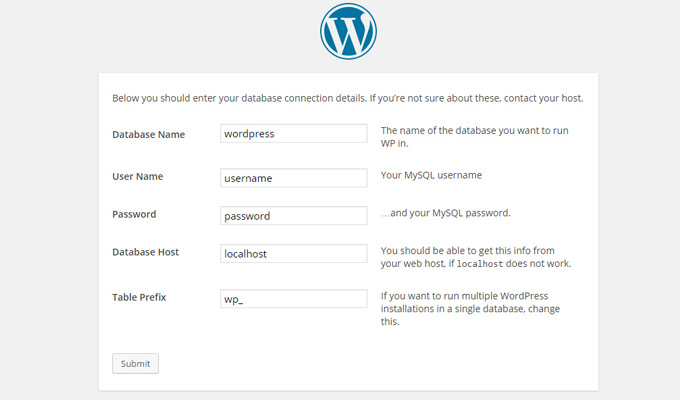Edit the Table Prefix field
680x400 pixels.
(x=294, y=298)
